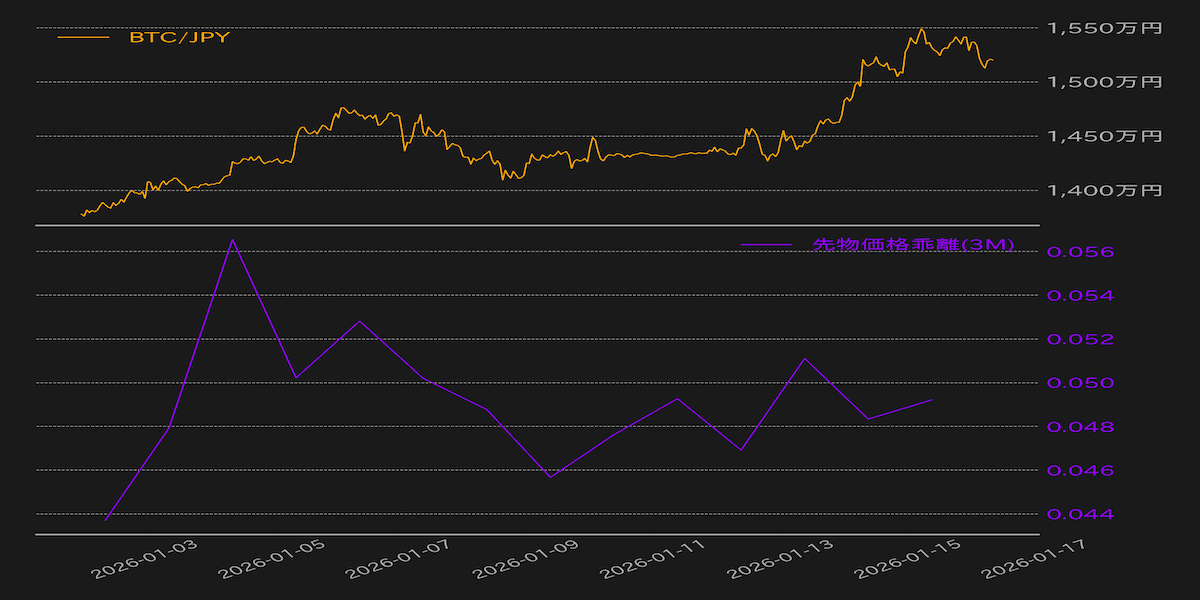Click the 1,450万円 price axis label

click(x=1104, y=136)
